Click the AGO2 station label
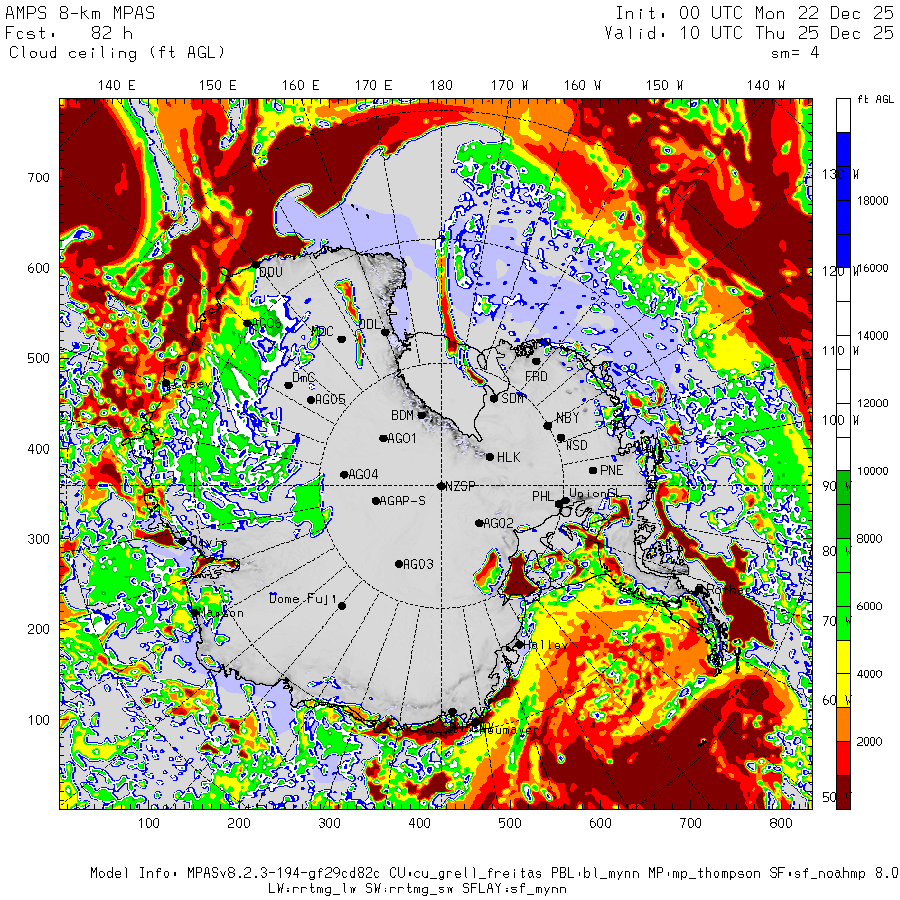This screenshot has height=900, width=900. click(x=498, y=523)
